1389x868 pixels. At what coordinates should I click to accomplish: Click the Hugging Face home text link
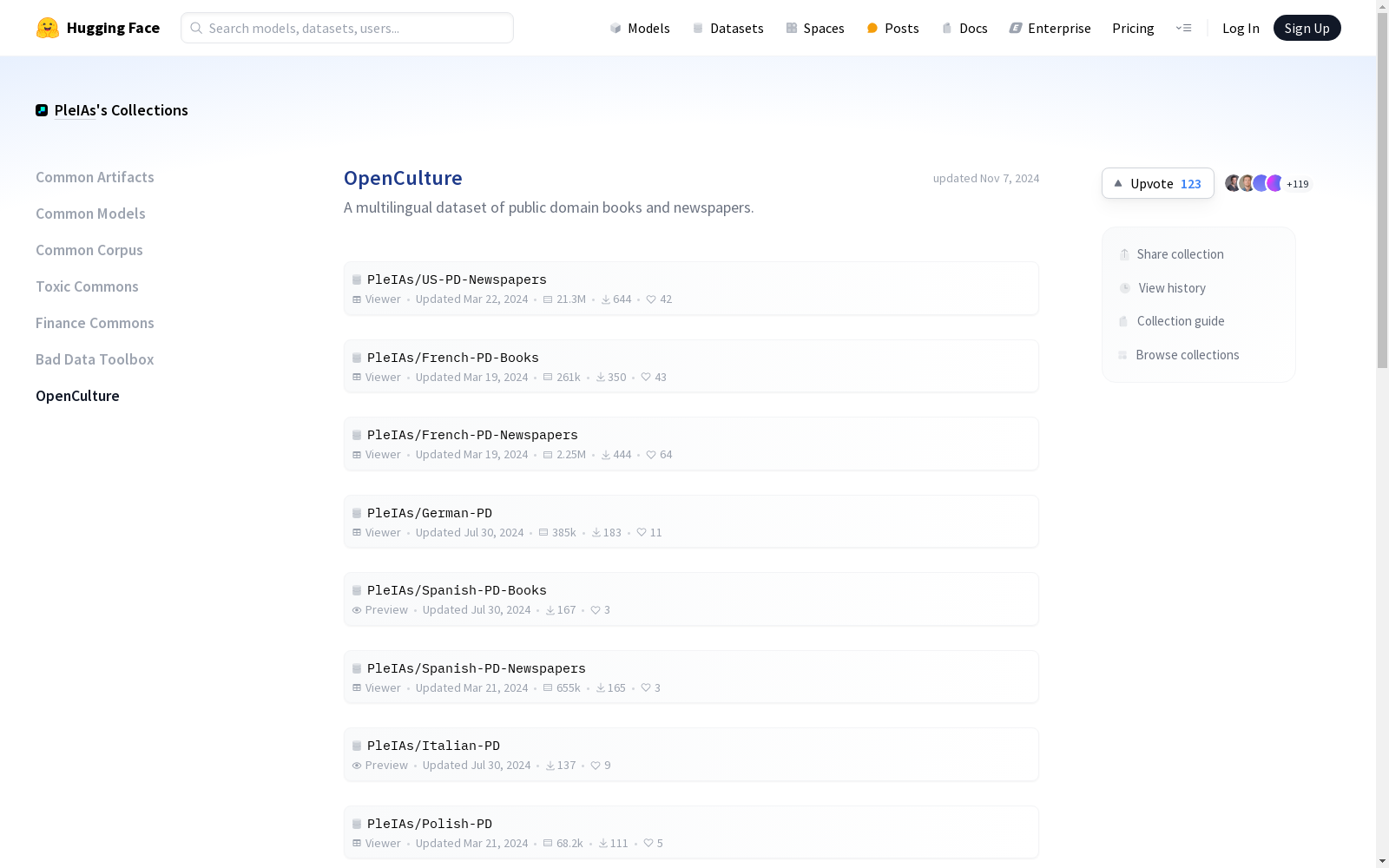(113, 28)
